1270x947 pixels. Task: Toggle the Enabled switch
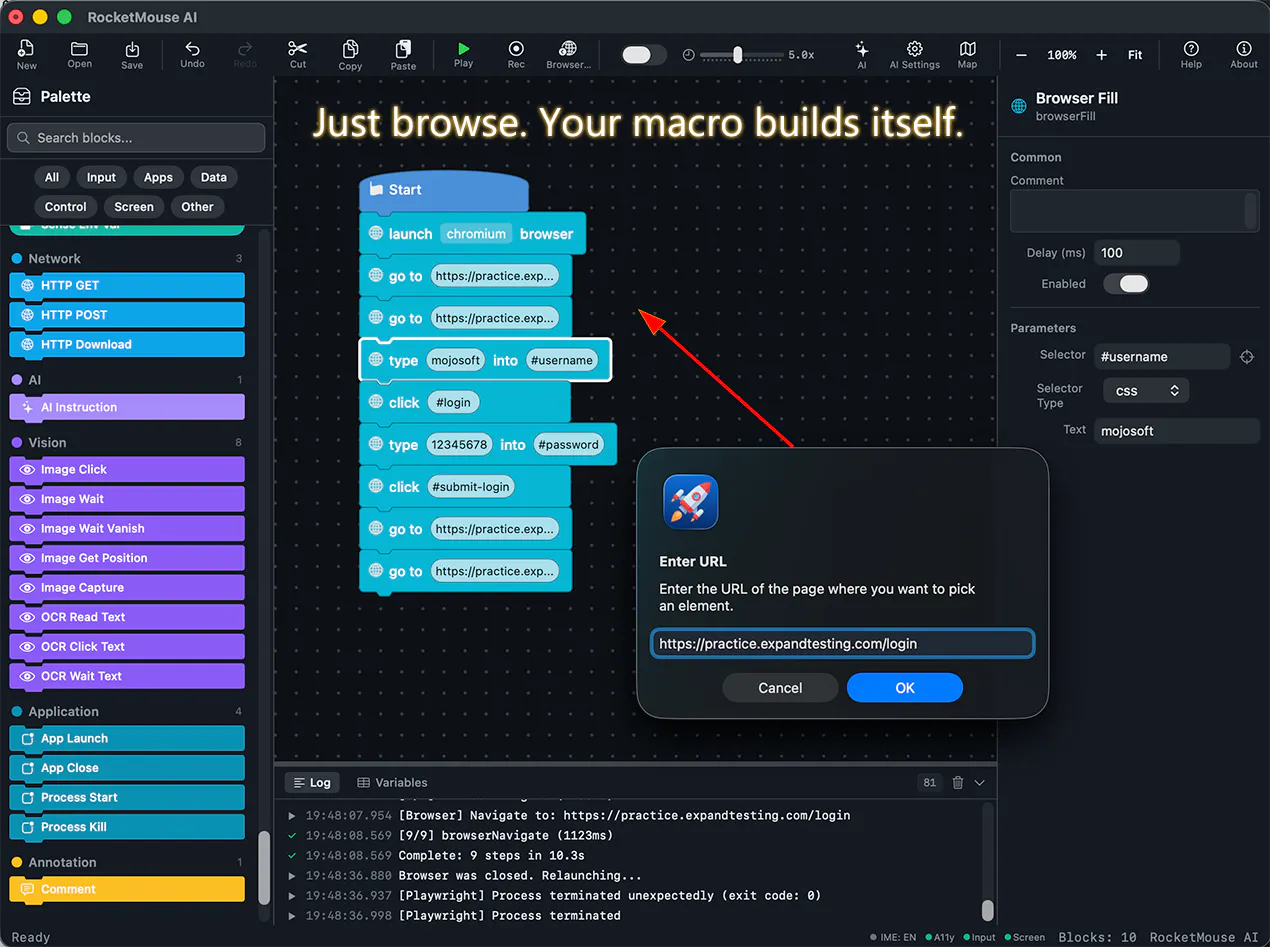(x=1126, y=284)
